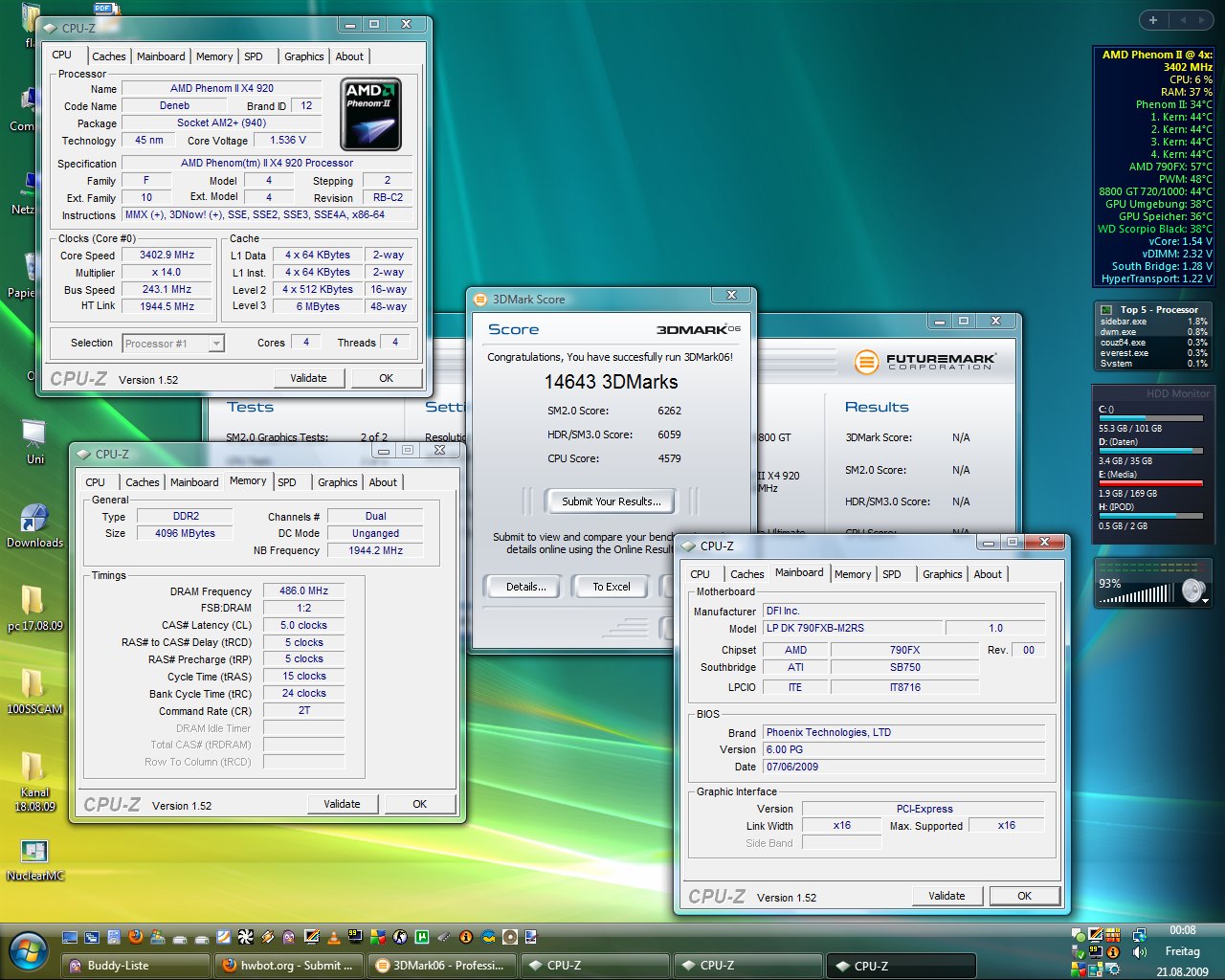The image size is (1225, 980).
Task: Click Validate in the Mainboard CPU-Z window
Action: 947,896
